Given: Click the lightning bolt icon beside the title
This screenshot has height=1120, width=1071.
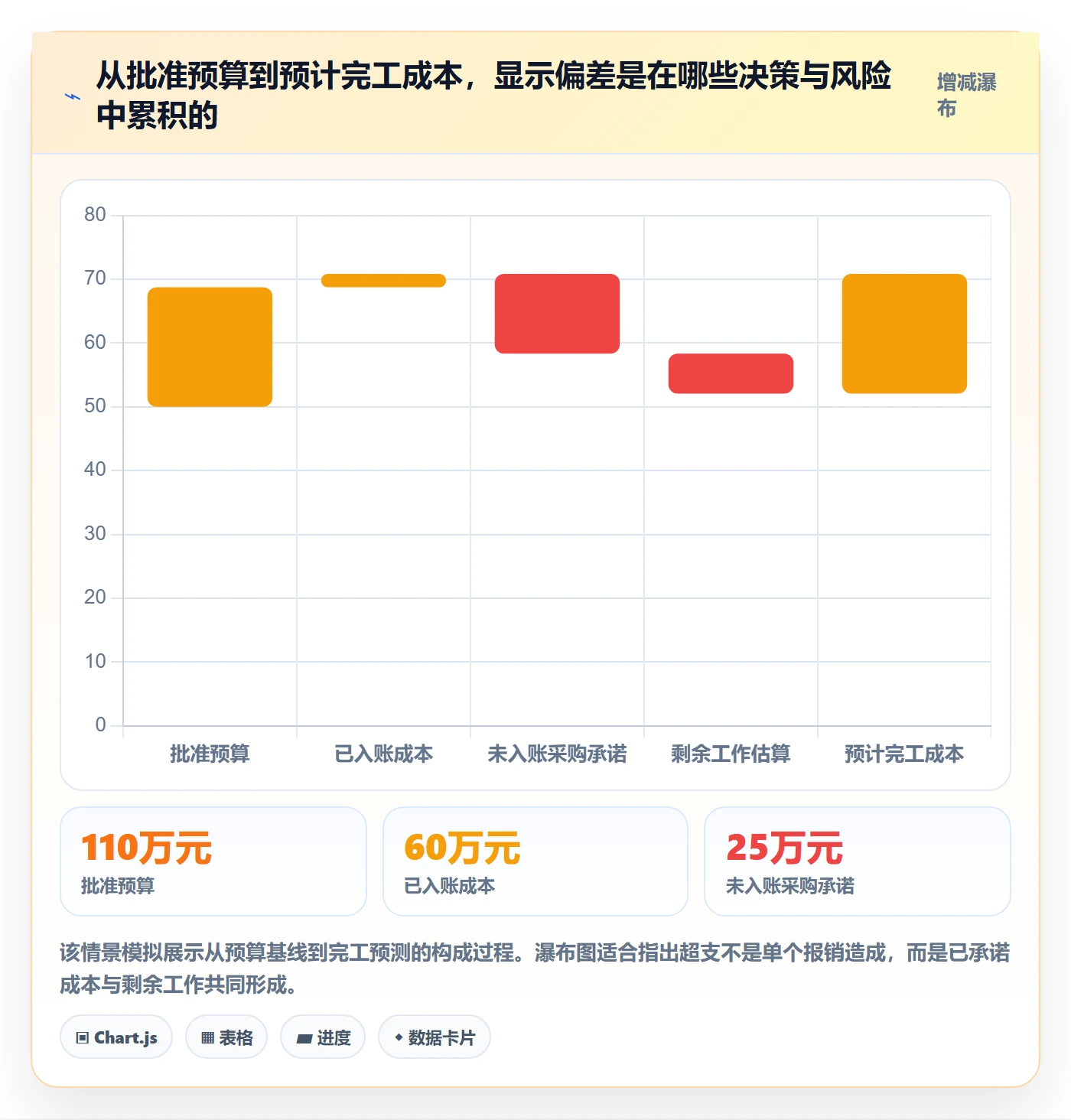Looking at the screenshot, I should pos(73,96).
